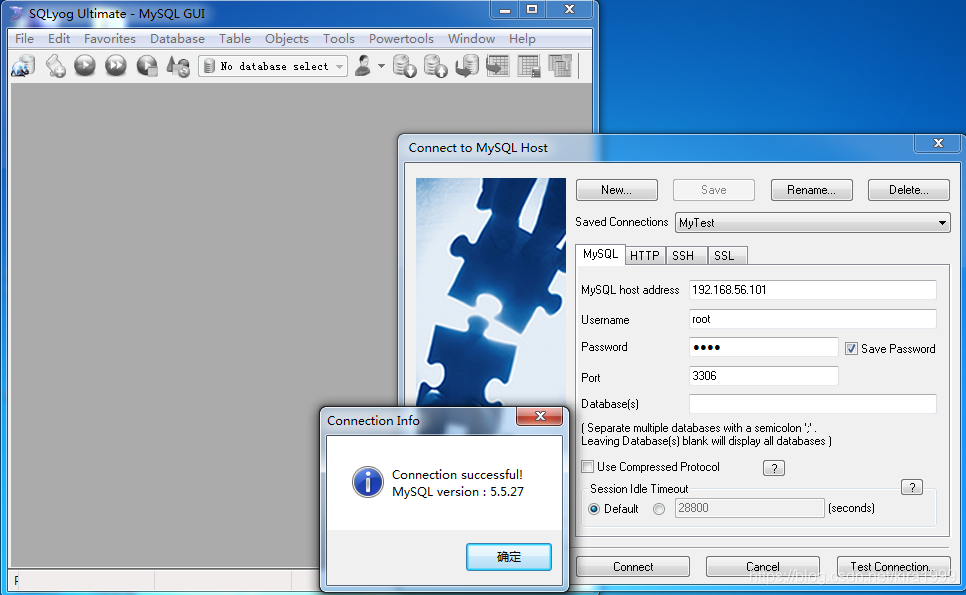Close the Connection Info dialog

click(540, 416)
